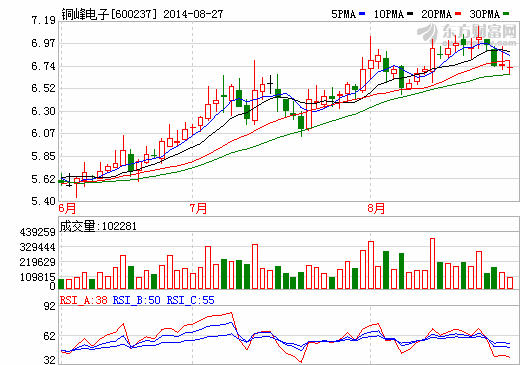
Task: Select the 6月 time axis label
Action: pos(67,209)
